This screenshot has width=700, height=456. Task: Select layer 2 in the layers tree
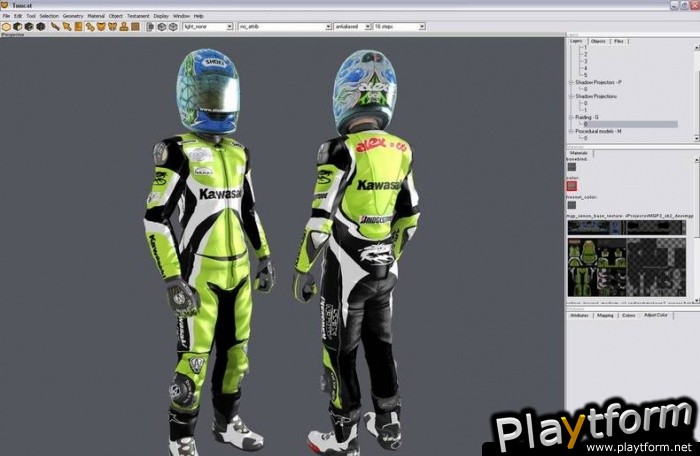click(585, 54)
